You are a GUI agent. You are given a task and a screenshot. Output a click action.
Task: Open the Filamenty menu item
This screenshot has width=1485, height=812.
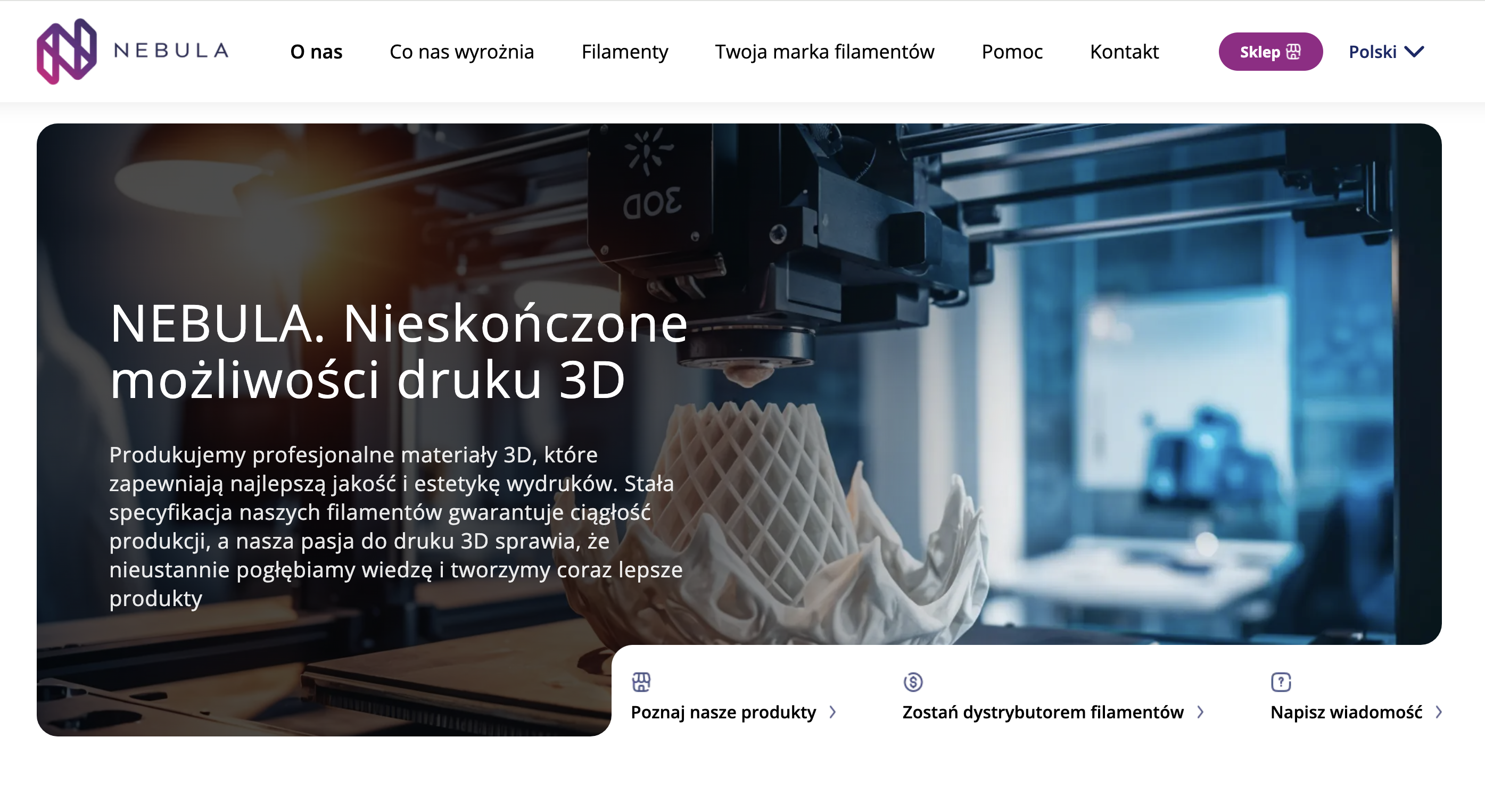tap(625, 52)
